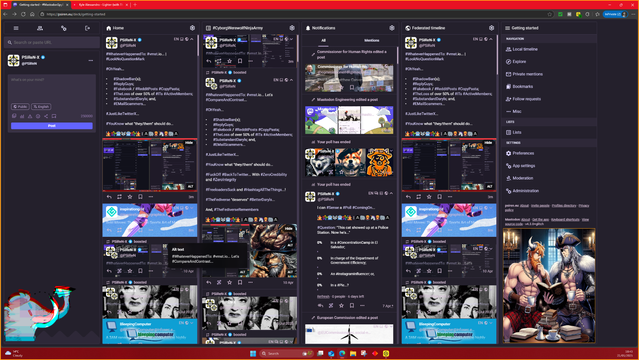This screenshot has height=360, width=639.
Task: Favourite the top Federated timeline post
Action: [429, 197]
